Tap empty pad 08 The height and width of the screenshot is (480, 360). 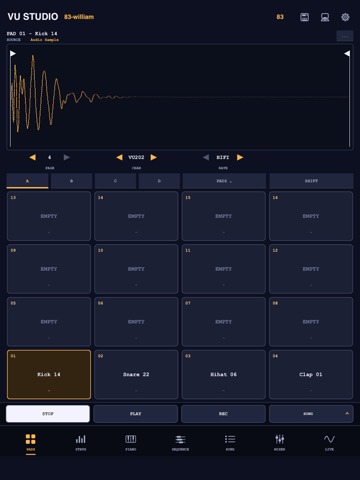[311, 322]
